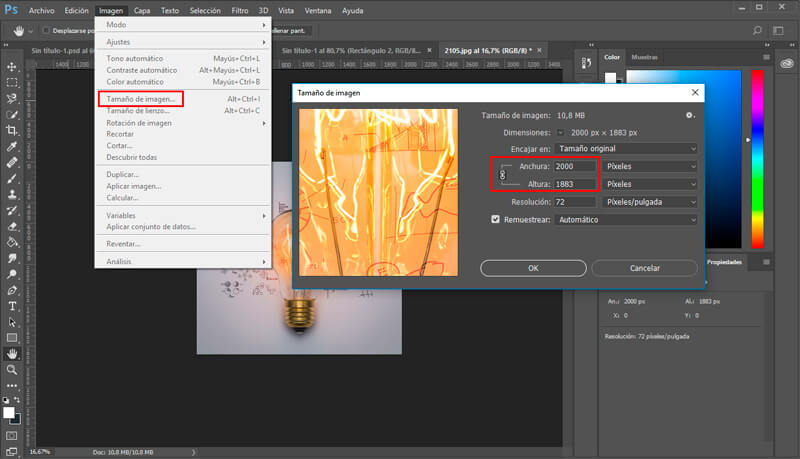800x459 pixels.
Task: Select the Rectangular Marquee tool
Action: tap(12, 82)
